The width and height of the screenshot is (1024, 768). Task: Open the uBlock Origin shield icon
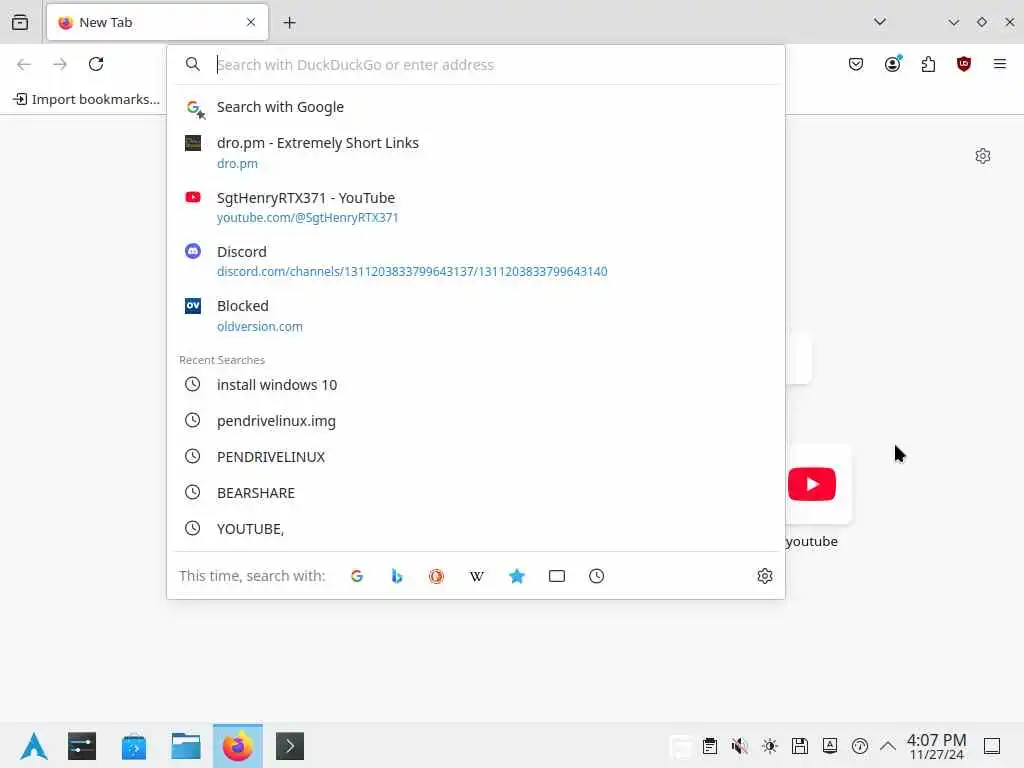pos(963,64)
